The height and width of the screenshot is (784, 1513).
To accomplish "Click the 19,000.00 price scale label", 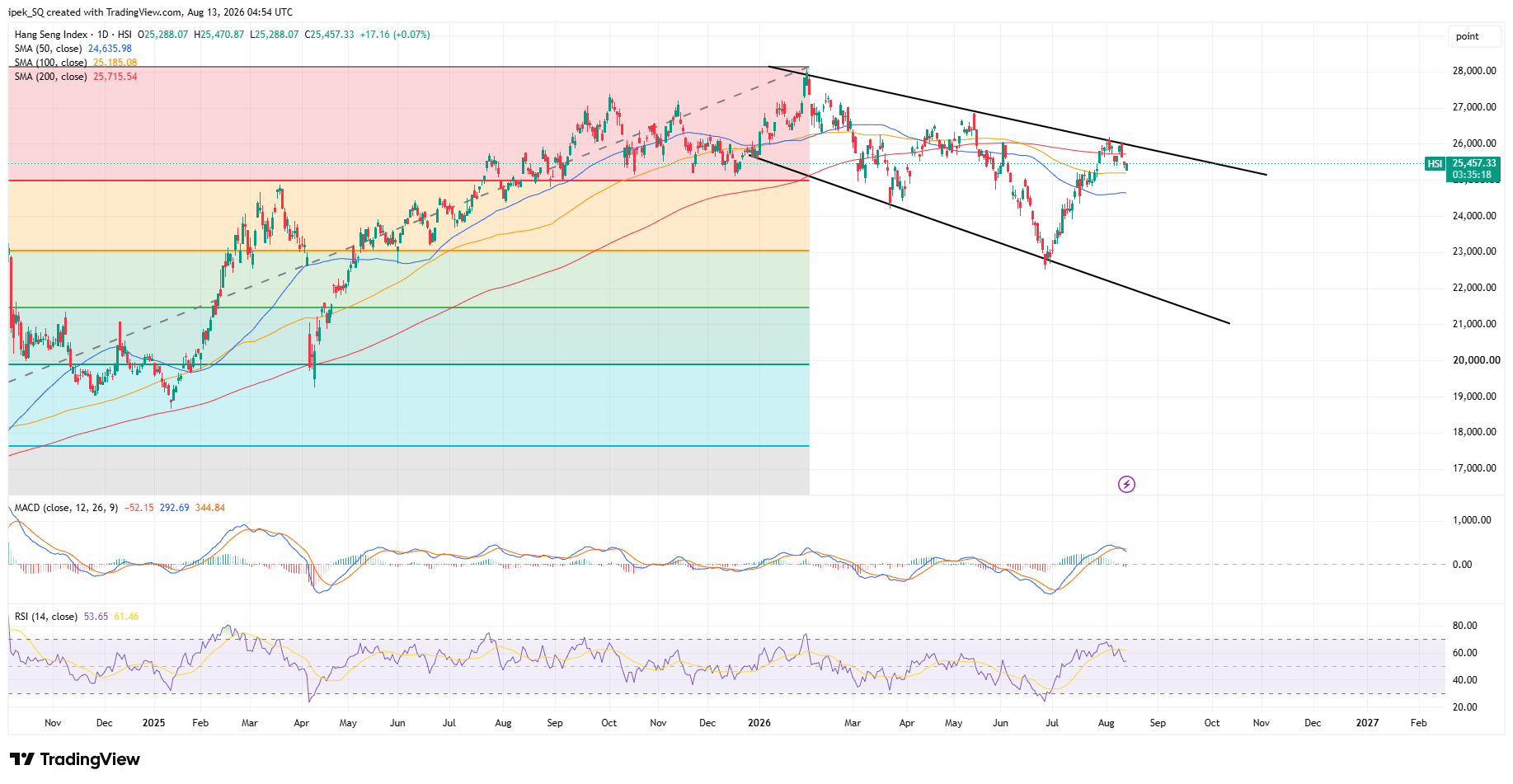I will (x=1474, y=397).
